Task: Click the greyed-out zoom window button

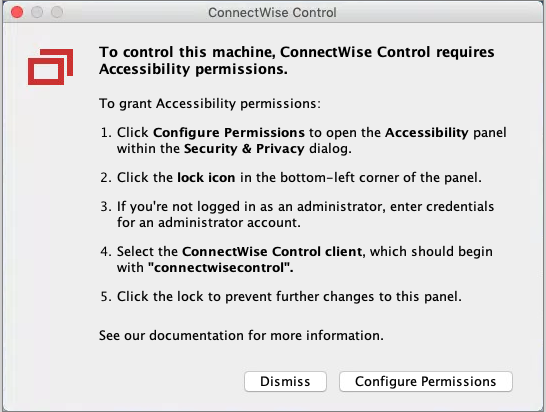Action: (57, 12)
